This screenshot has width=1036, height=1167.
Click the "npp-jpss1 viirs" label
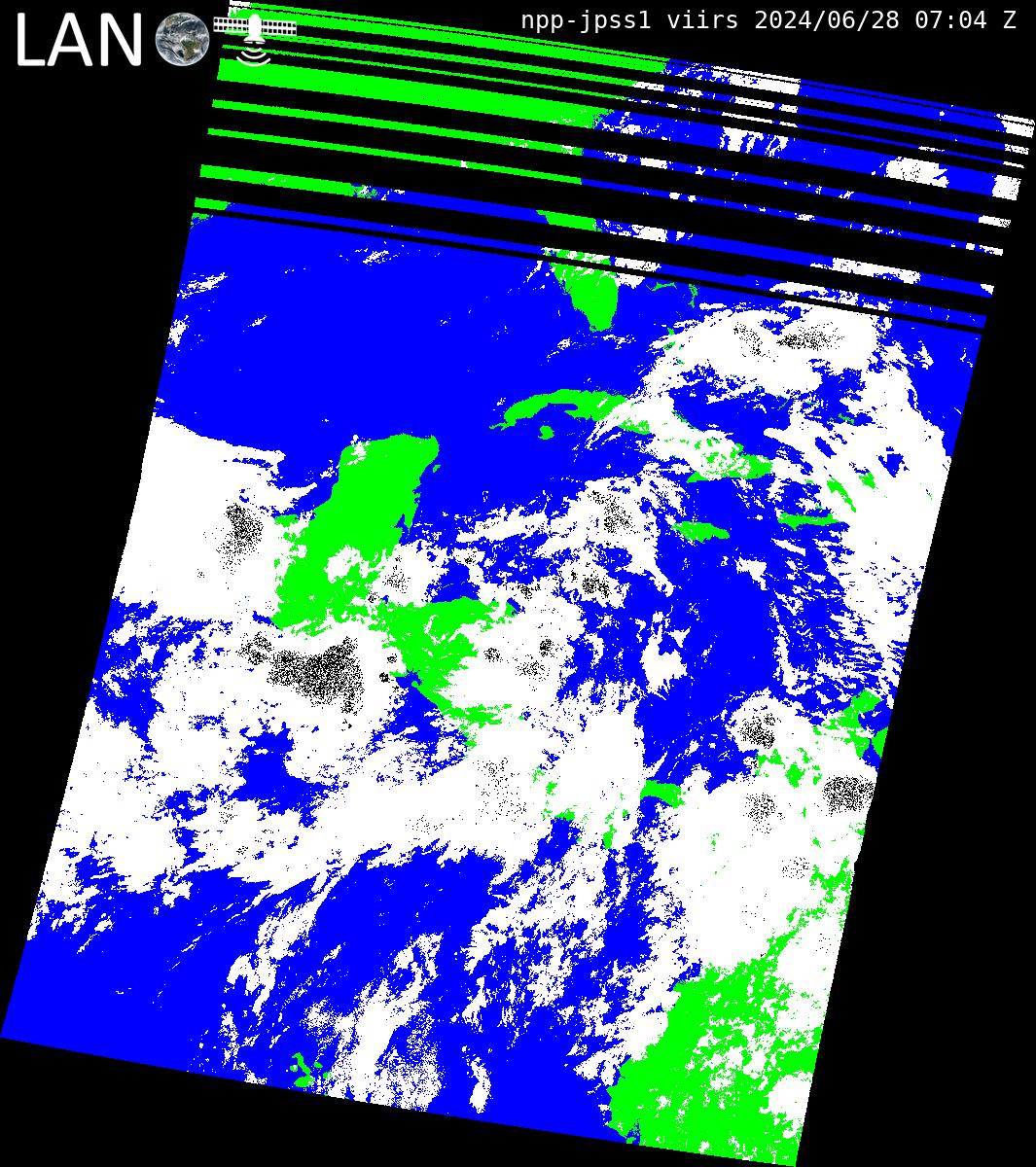[x=629, y=19]
